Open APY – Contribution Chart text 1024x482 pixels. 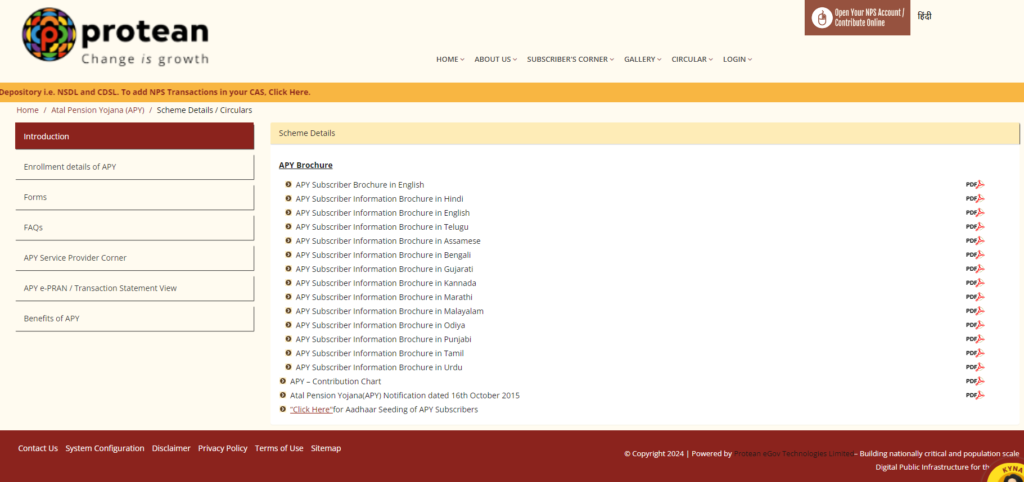click(x=335, y=381)
